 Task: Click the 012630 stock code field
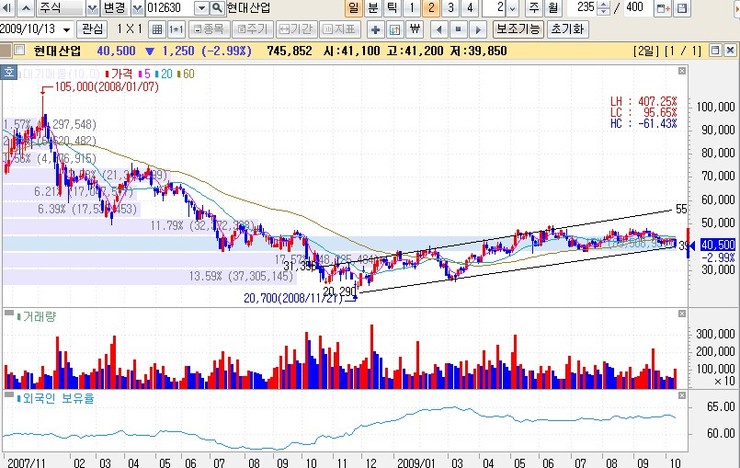pos(170,8)
